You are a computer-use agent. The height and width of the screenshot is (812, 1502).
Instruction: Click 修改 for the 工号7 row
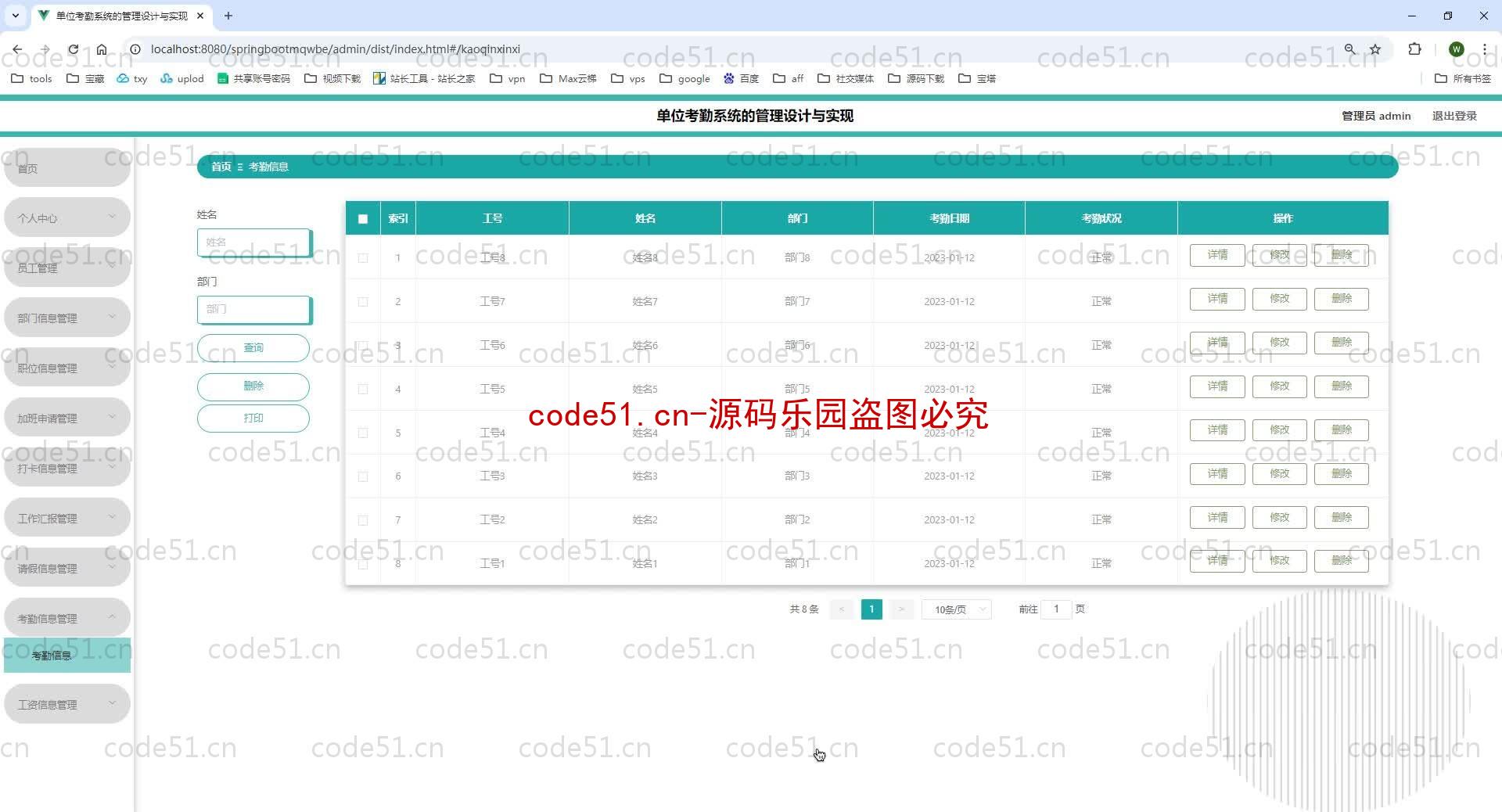1280,299
